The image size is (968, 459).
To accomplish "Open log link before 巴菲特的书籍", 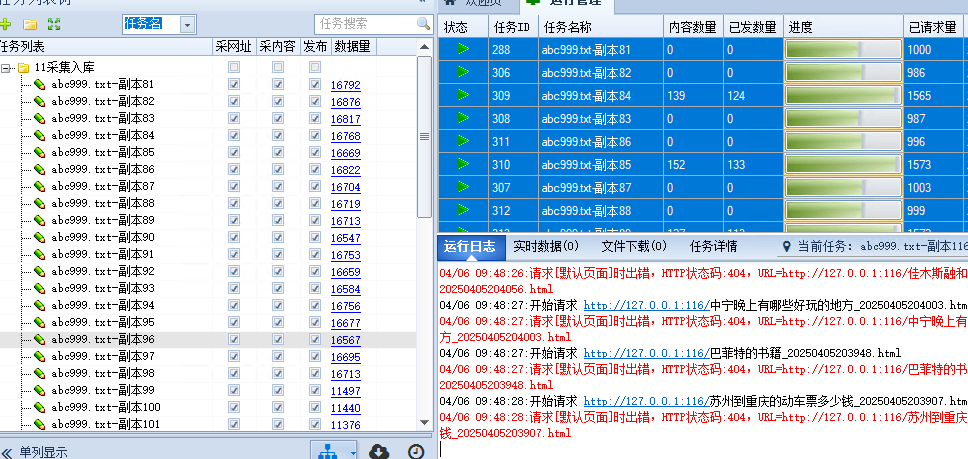I will tap(646, 354).
